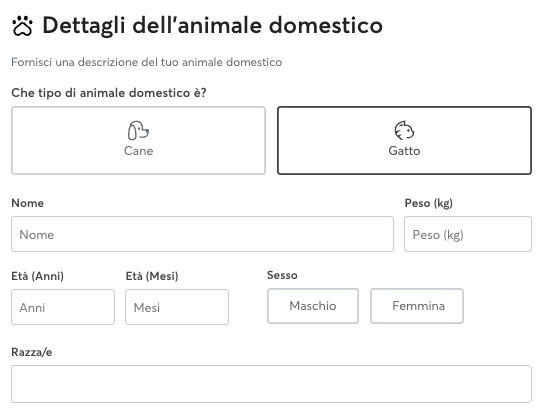This screenshot has height=413, width=551.
Task: Click the Età (Mesi) label
Action: click(152, 276)
